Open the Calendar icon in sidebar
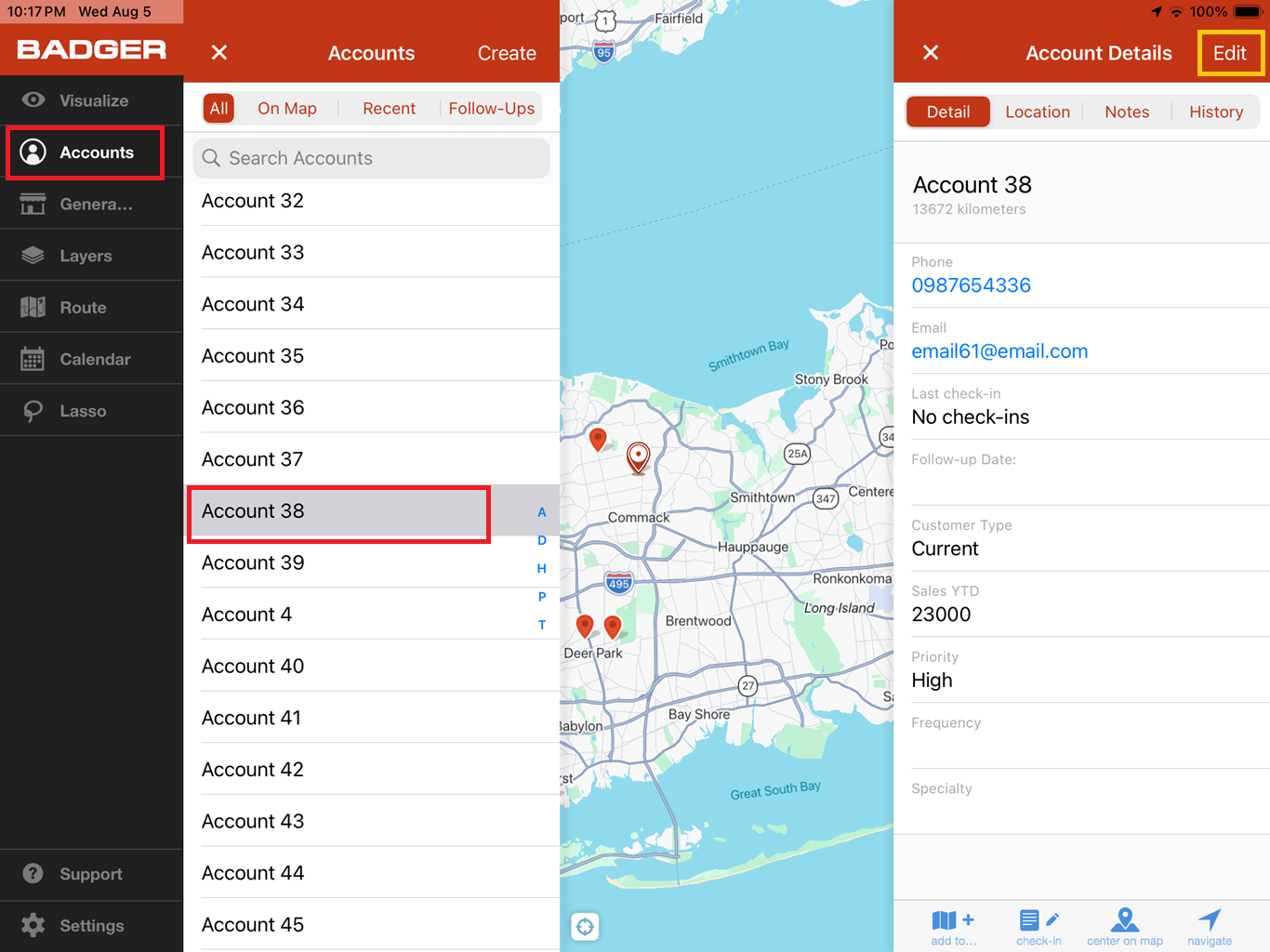The width and height of the screenshot is (1270, 952). pyautogui.click(x=33, y=359)
